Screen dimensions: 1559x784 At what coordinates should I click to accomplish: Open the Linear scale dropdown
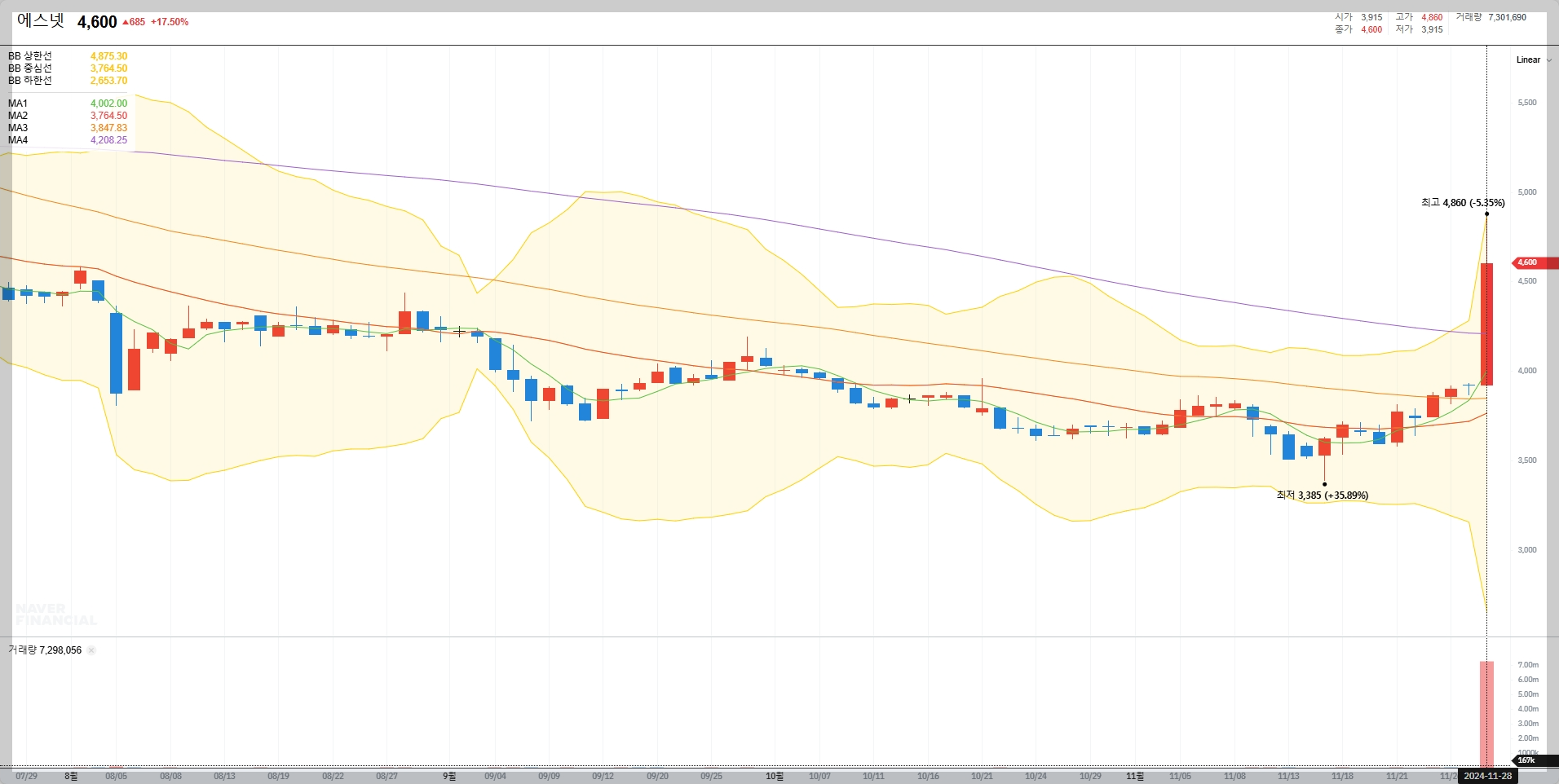1534,59
